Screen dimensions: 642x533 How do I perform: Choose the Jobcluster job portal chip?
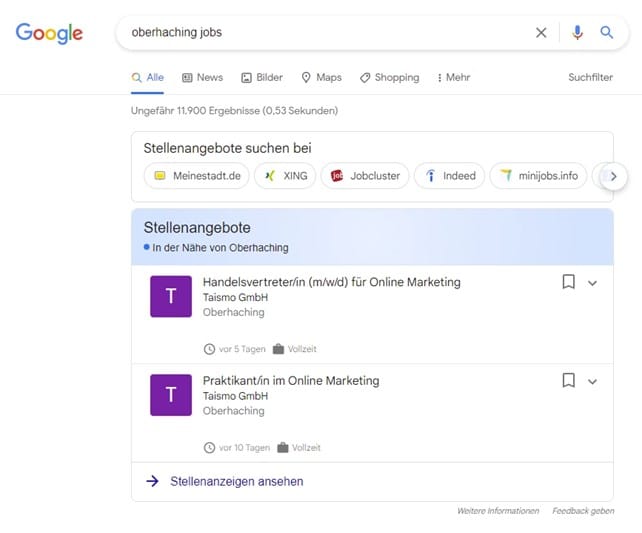[365, 176]
